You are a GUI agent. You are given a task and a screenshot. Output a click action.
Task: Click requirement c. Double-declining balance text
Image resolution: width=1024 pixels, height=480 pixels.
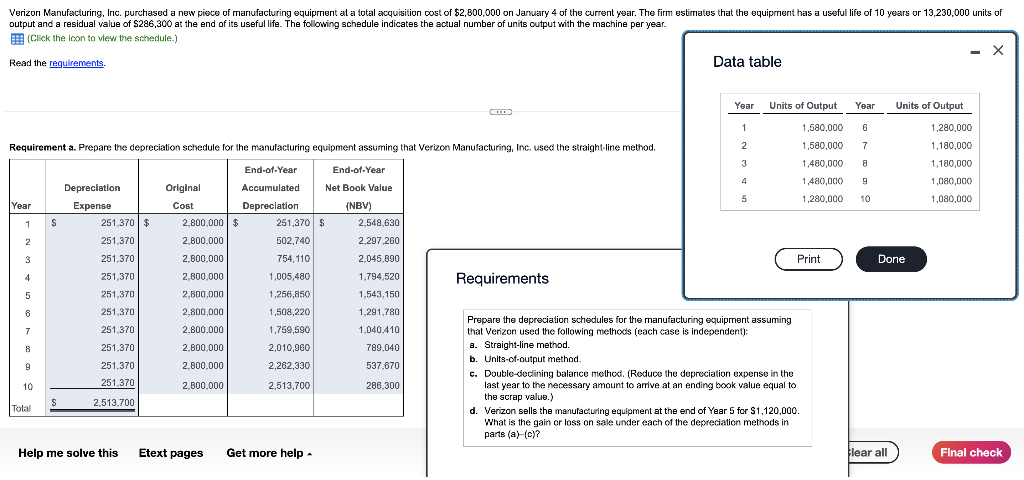[x=632, y=385]
